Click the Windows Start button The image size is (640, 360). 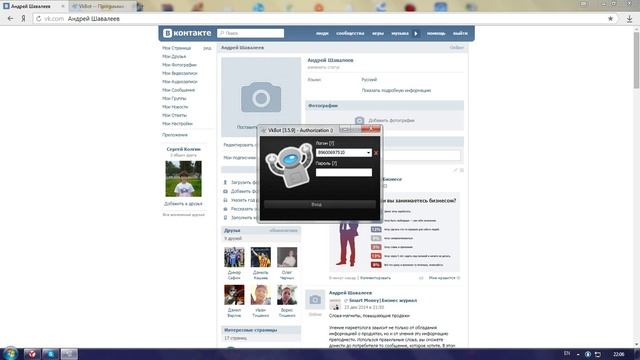click(10, 353)
